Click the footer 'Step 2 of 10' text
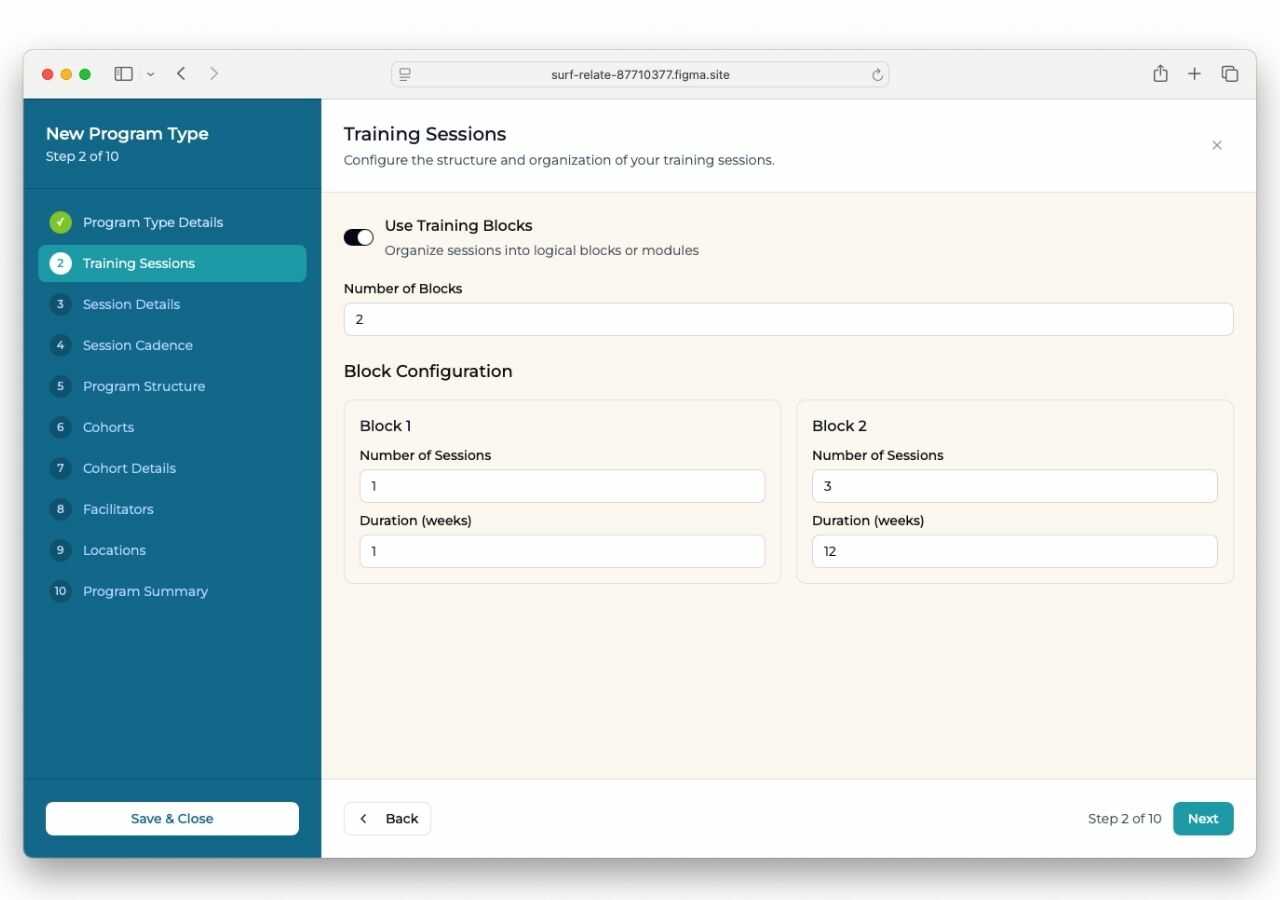Viewport: 1280px width, 900px height. [1124, 818]
